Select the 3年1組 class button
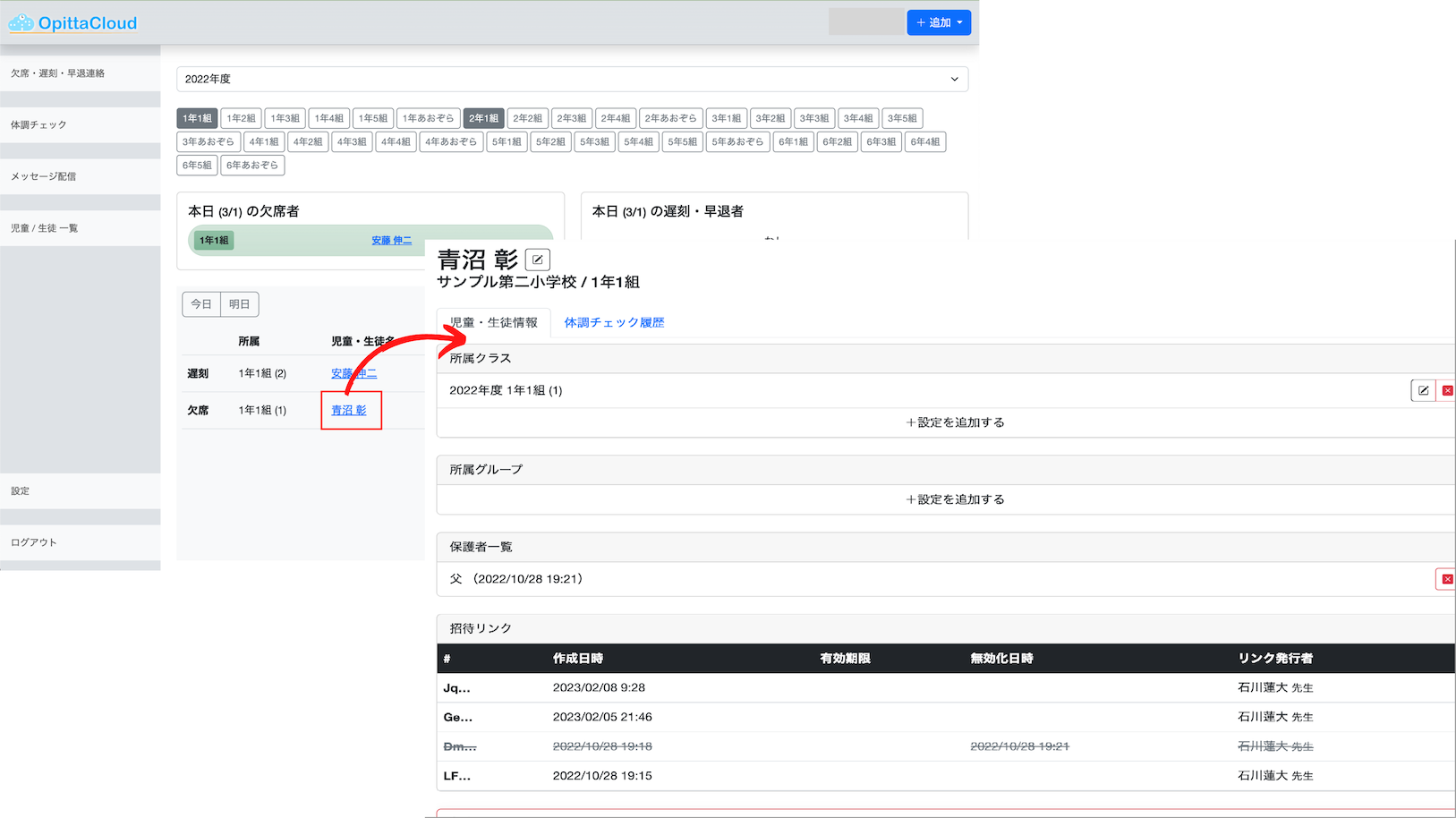This screenshot has height=818, width=1456. coord(726,118)
